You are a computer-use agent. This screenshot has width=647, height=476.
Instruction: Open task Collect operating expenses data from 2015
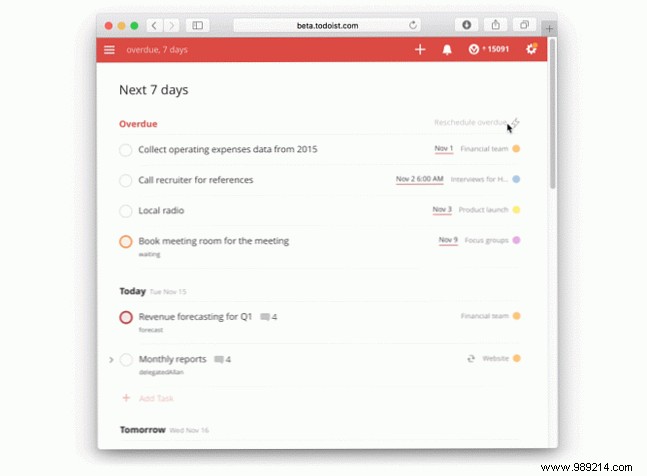[x=228, y=149]
